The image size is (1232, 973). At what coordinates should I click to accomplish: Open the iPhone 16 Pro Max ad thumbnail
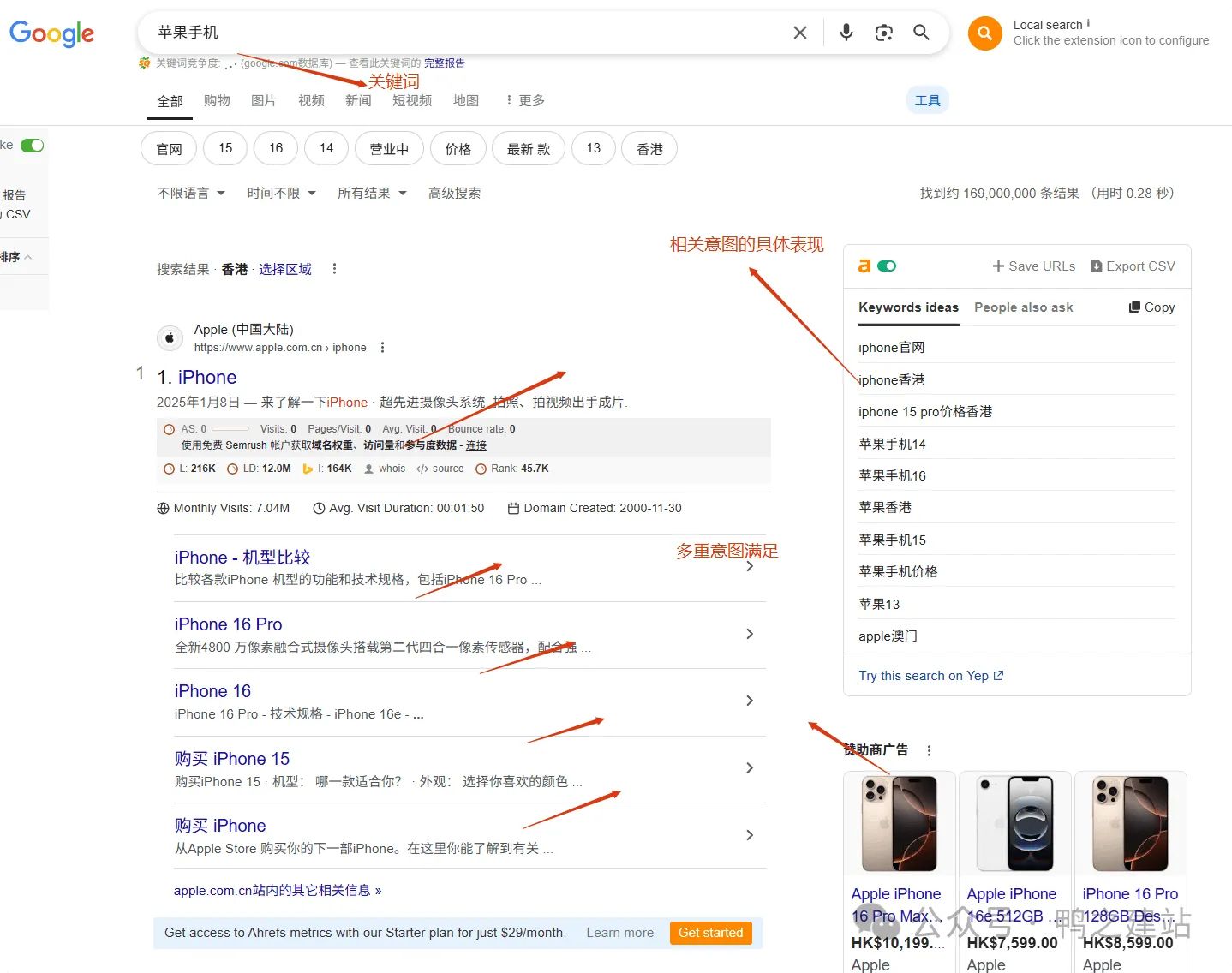pos(900,823)
